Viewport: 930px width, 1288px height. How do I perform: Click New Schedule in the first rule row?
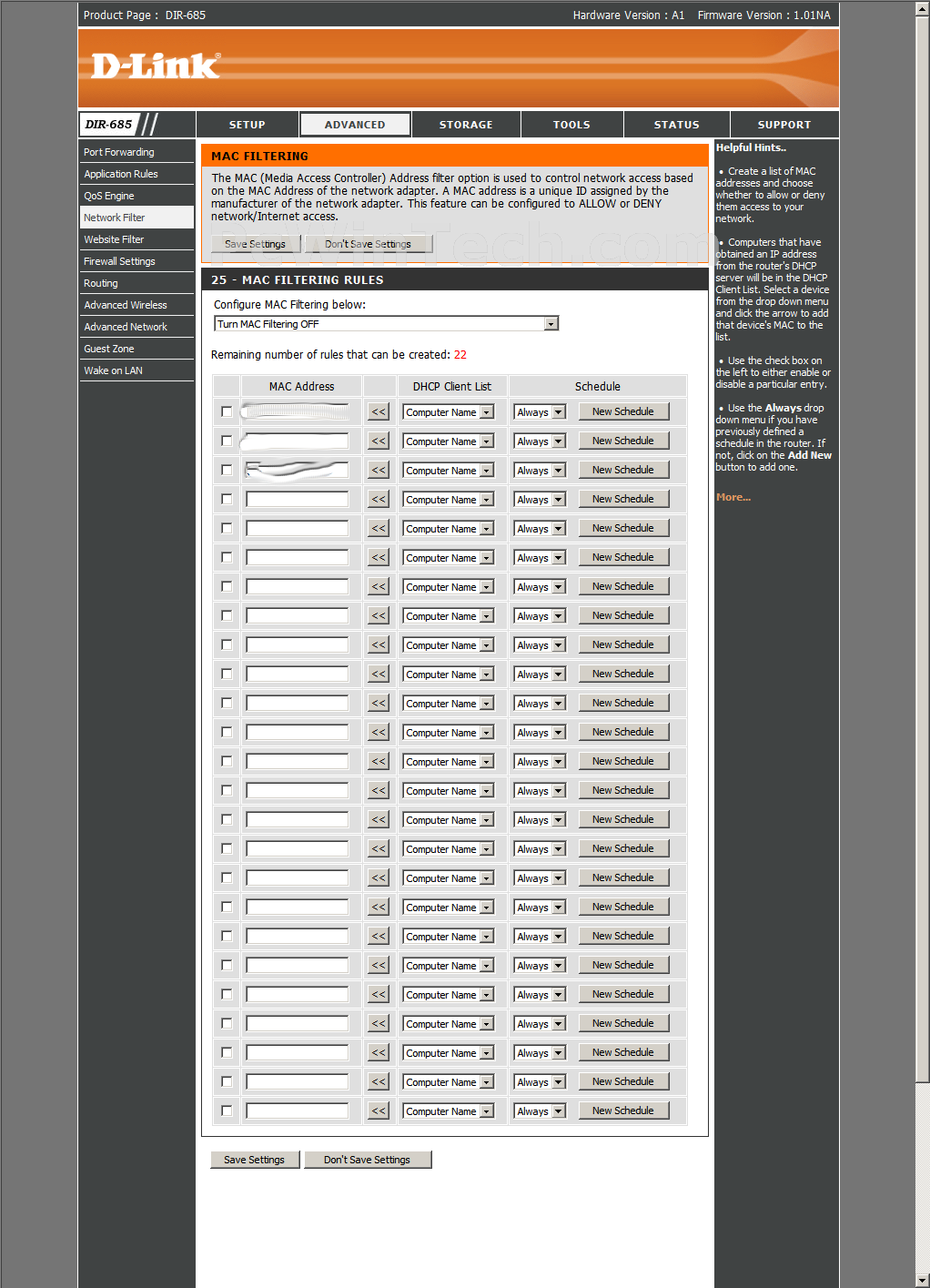pyautogui.click(x=623, y=412)
